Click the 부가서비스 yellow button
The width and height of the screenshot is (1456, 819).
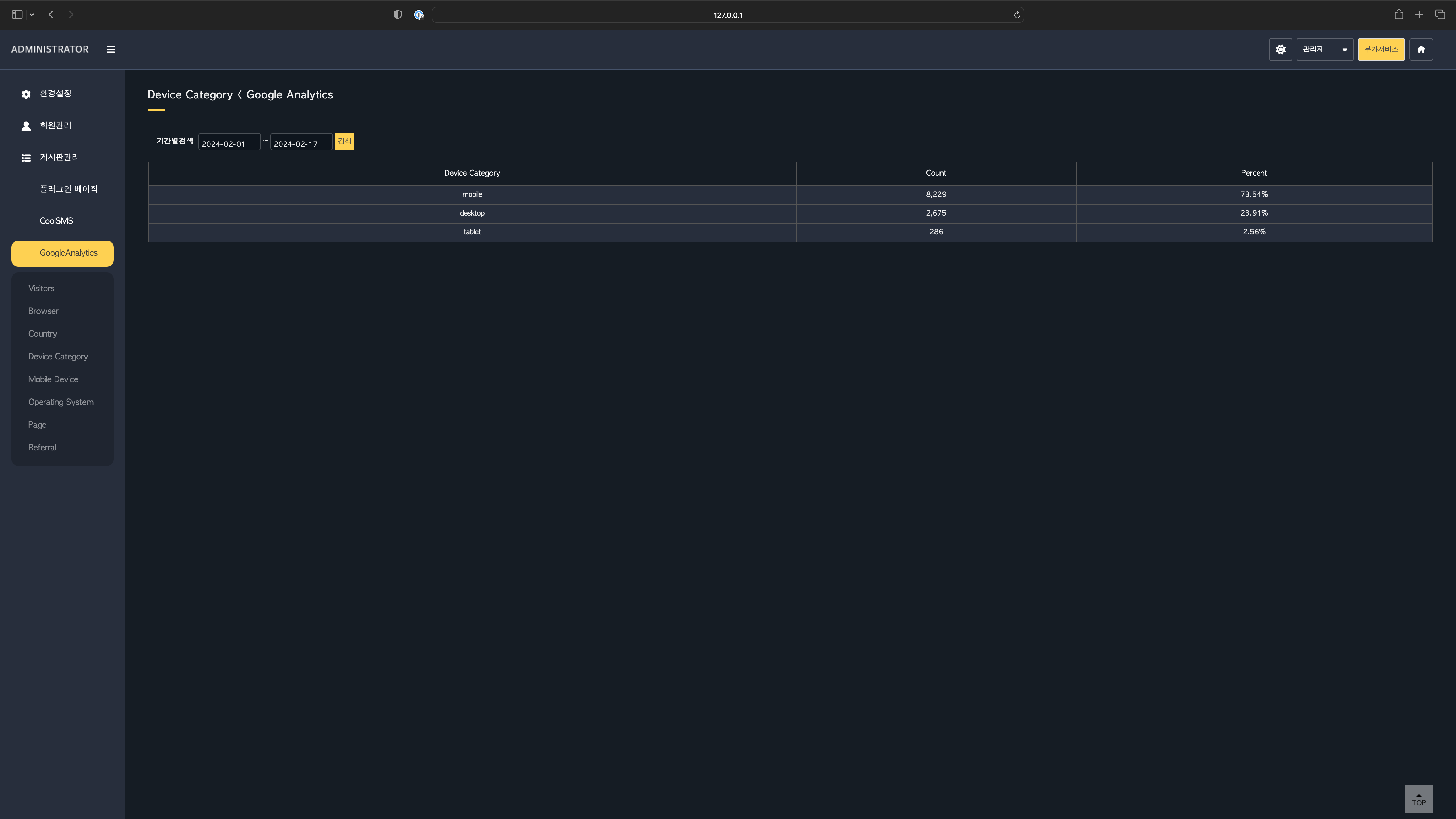tap(1381, 50)
